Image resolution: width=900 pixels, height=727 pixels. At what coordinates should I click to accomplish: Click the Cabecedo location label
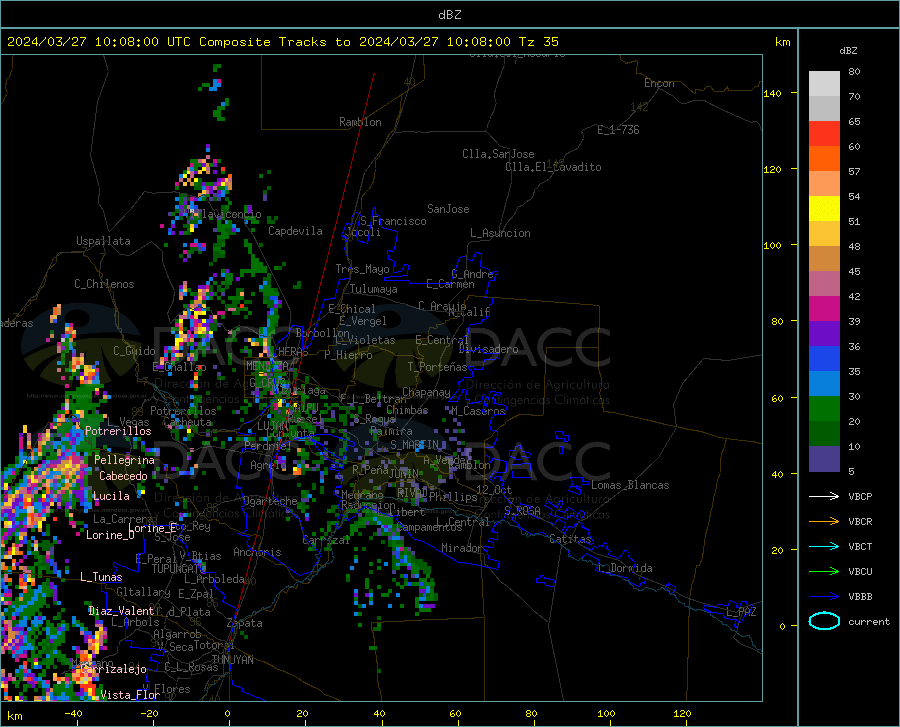coord(123,476)
